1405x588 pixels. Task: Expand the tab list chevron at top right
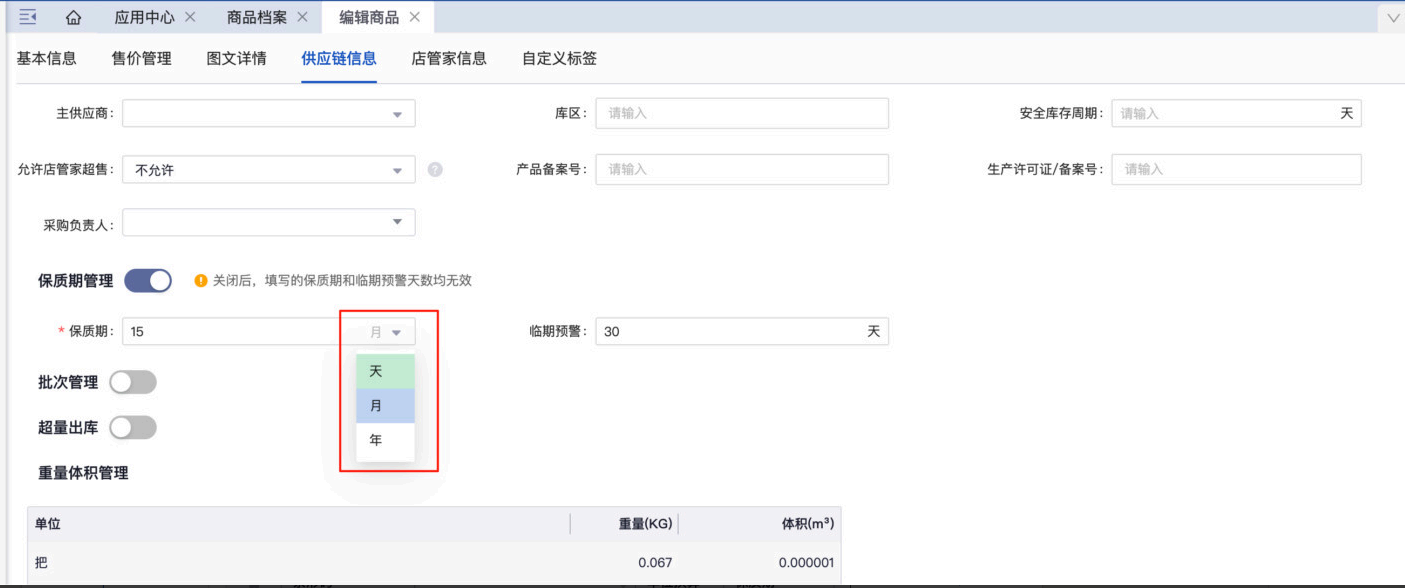coord(1393,18)
